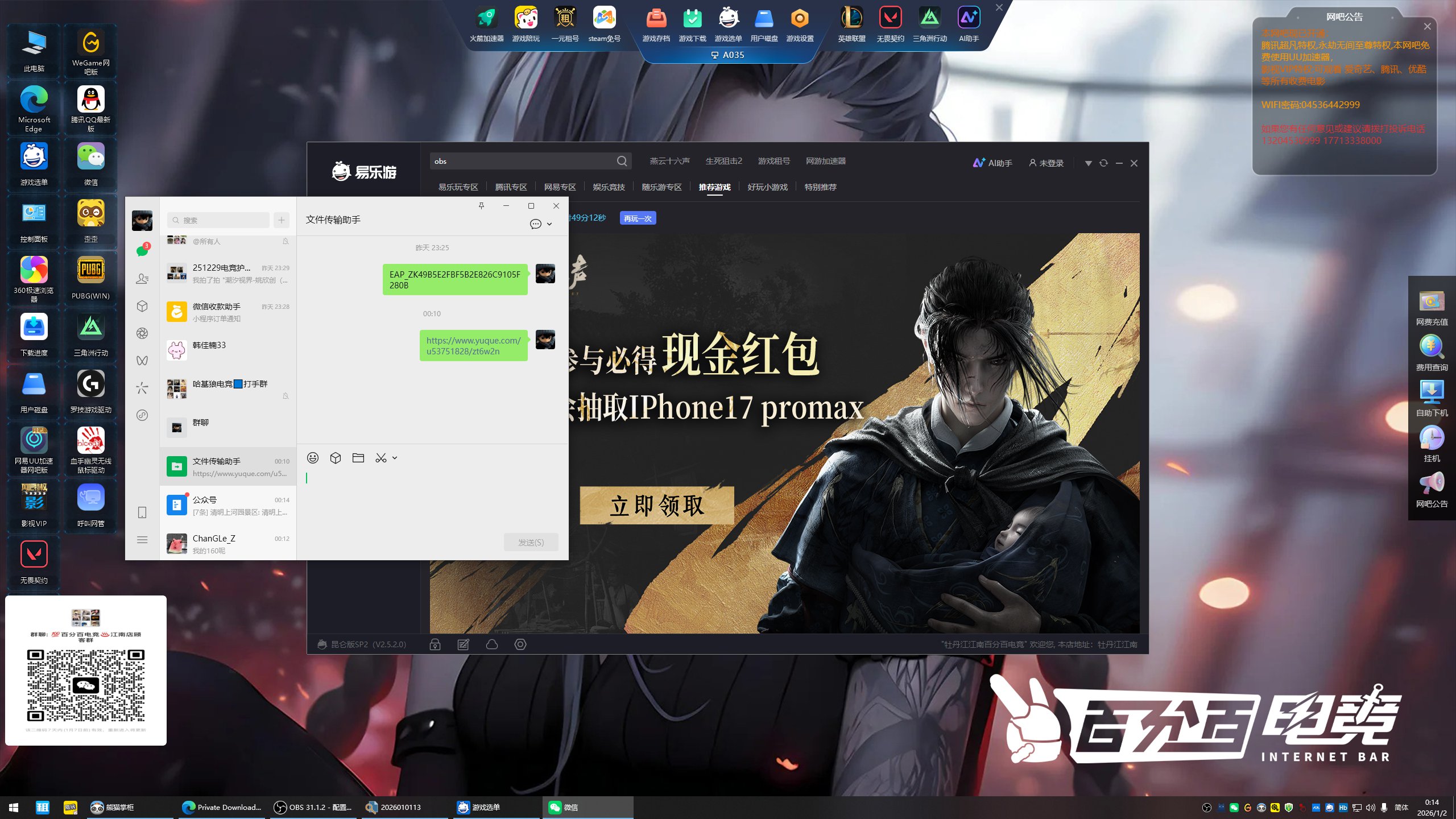This screenshot has width=1456, height=819.
Task: Open triangle dropdown menu in 易乐游 header
Action: pos(1088,163)
